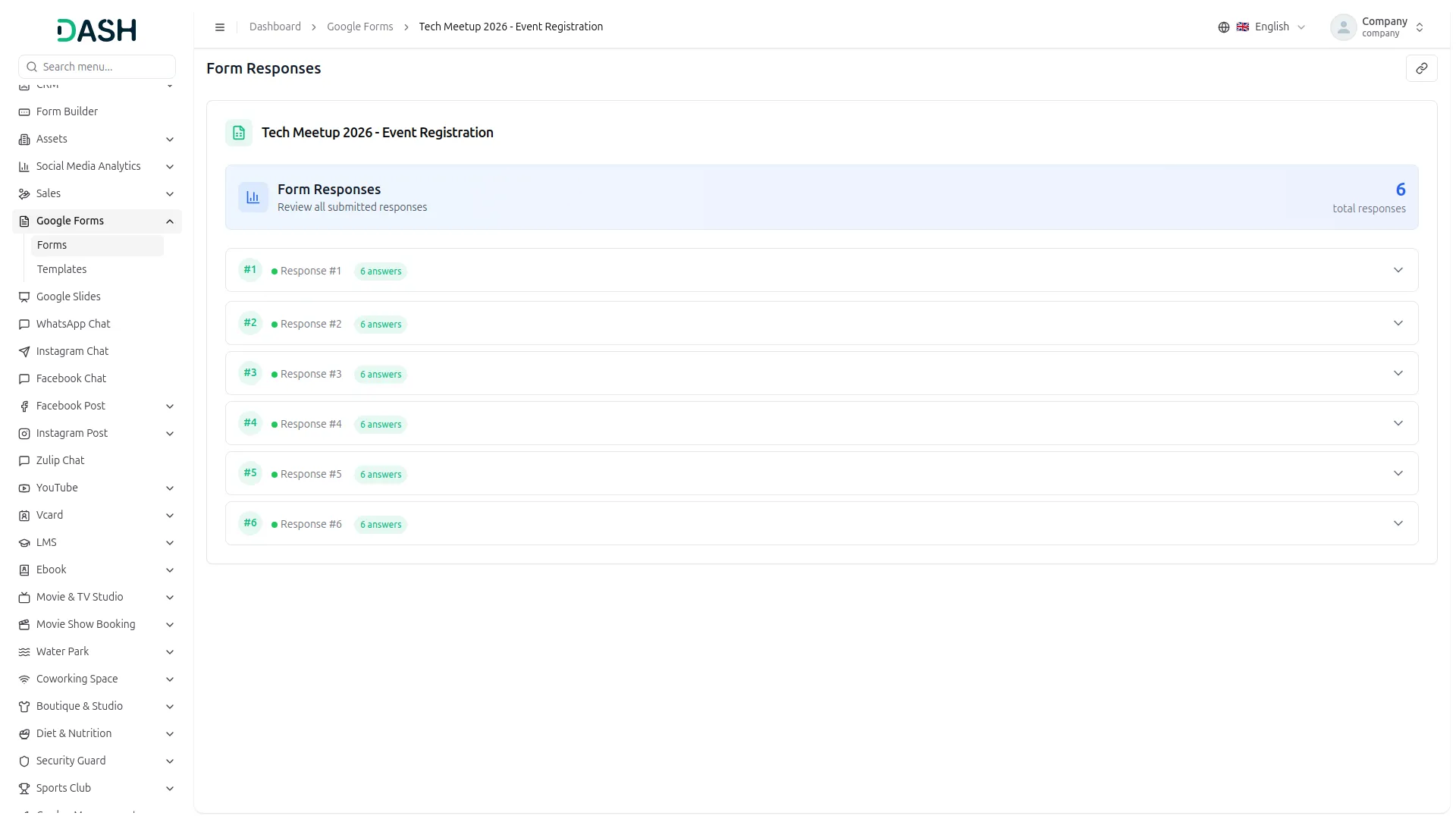Click the WhatsApp Chat sidebar icon
The image size is (1456, 819).
24,325
